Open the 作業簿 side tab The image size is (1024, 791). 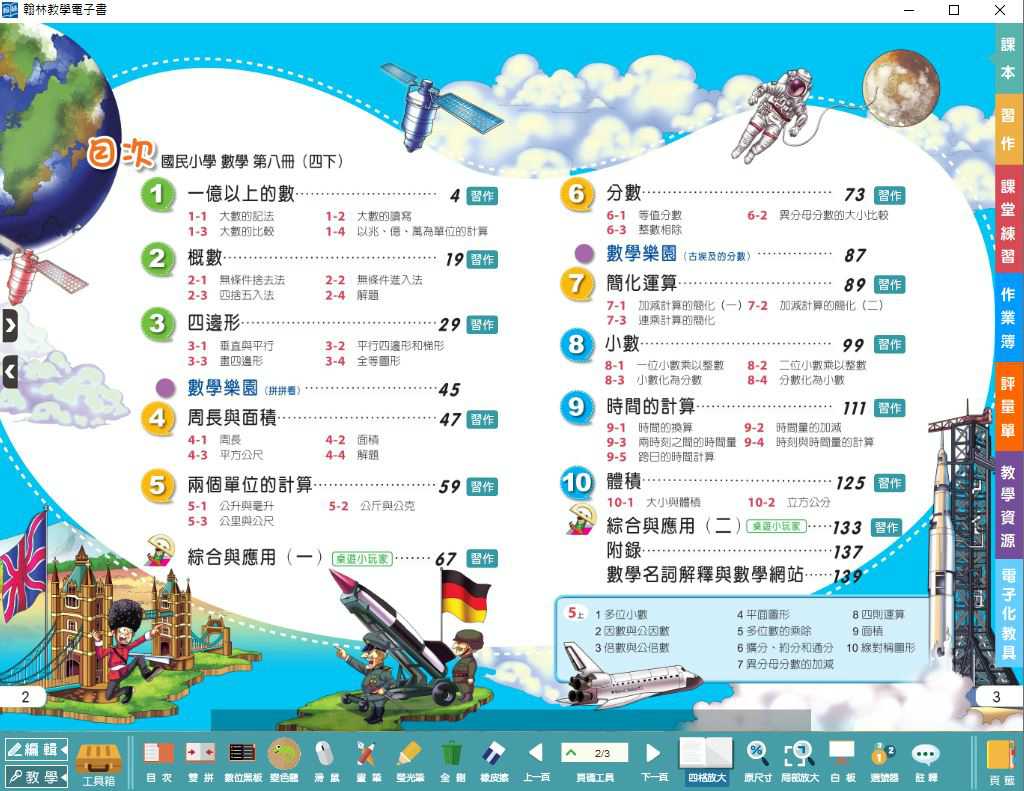point(1008,318)
